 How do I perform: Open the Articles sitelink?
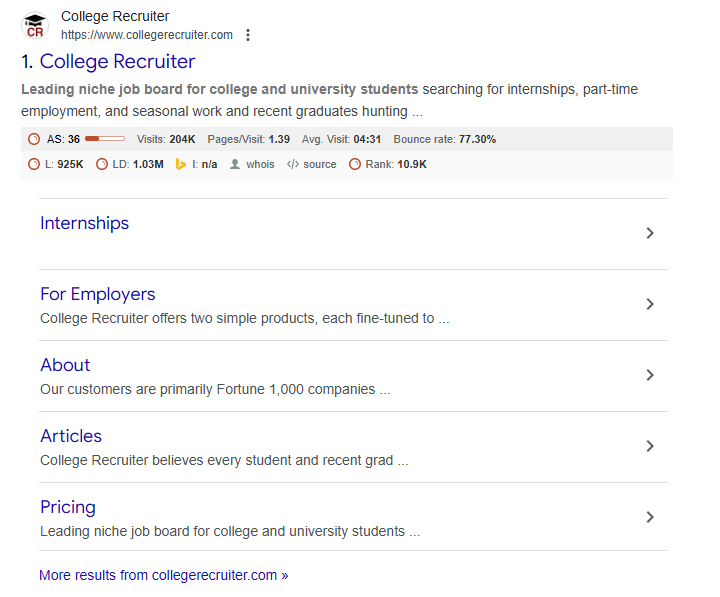click(71, 436)
